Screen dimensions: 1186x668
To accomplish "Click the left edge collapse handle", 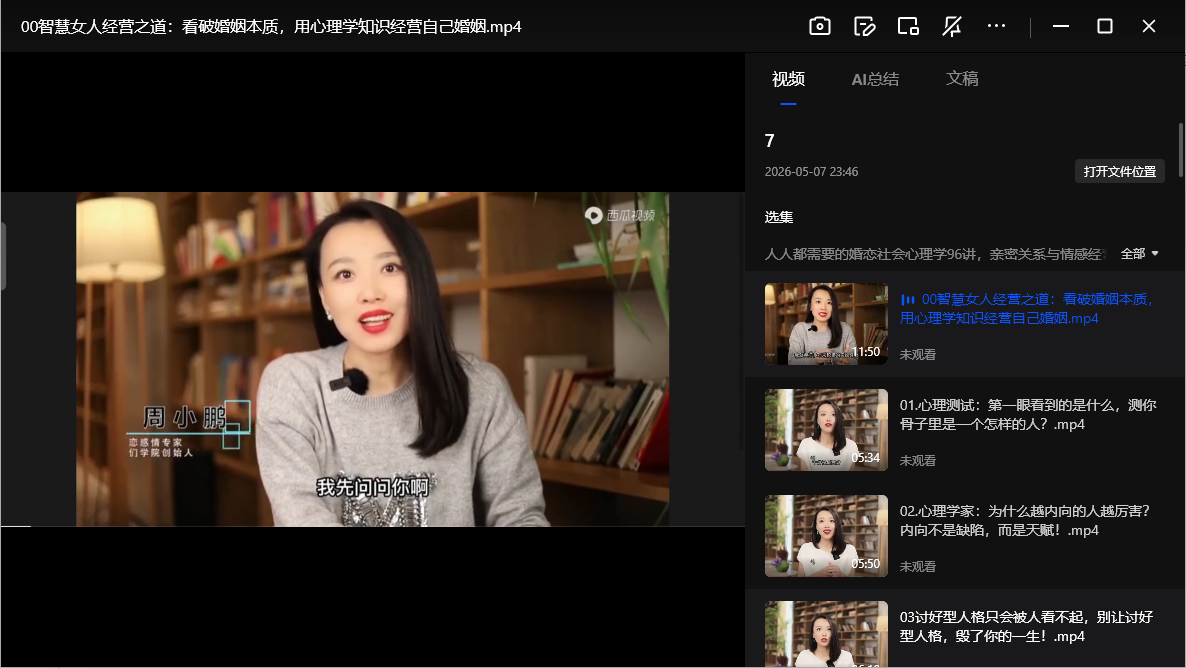I will pos(3,256).
